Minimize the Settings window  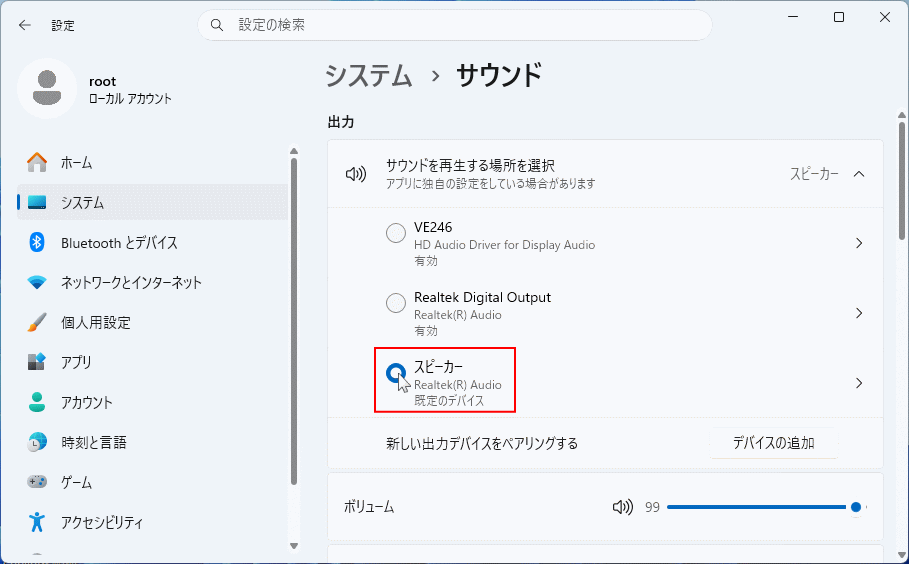tap(792, 17)
